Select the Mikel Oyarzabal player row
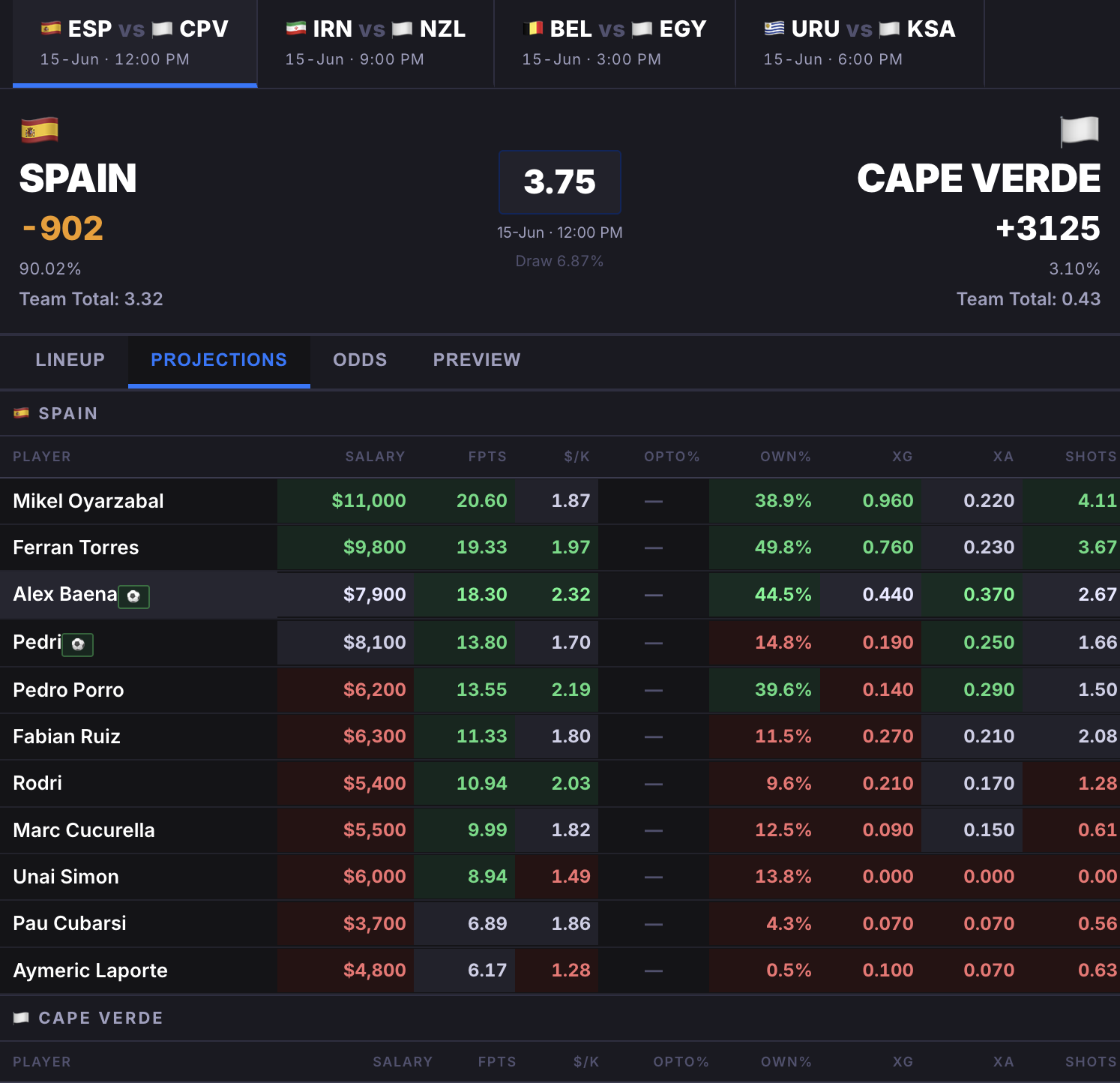This screenshot has height=1083, width=1120. [x=560, y=501]
